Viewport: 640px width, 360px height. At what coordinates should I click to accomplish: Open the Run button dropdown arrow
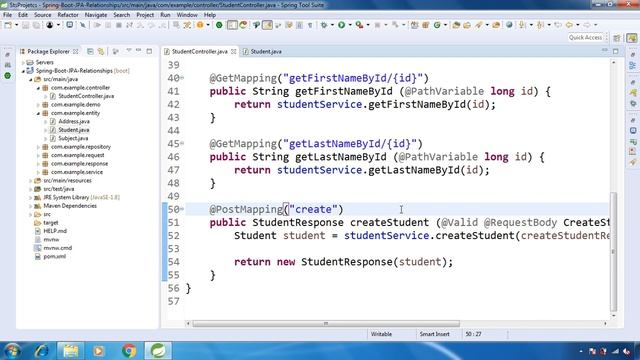coord(350,25)
